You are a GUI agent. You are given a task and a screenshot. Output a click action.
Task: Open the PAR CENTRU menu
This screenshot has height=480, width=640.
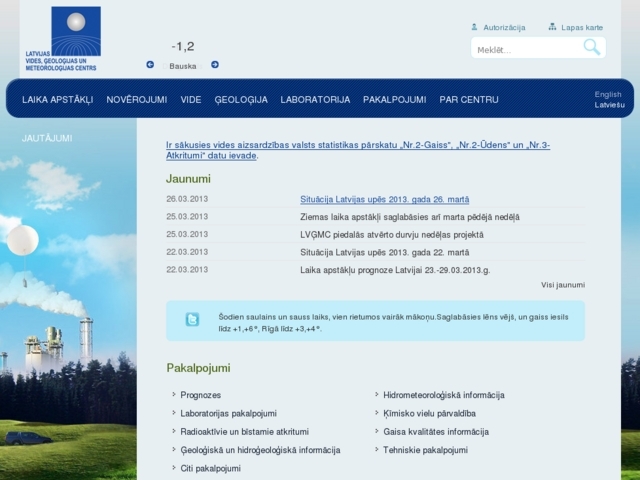(469, 100)
